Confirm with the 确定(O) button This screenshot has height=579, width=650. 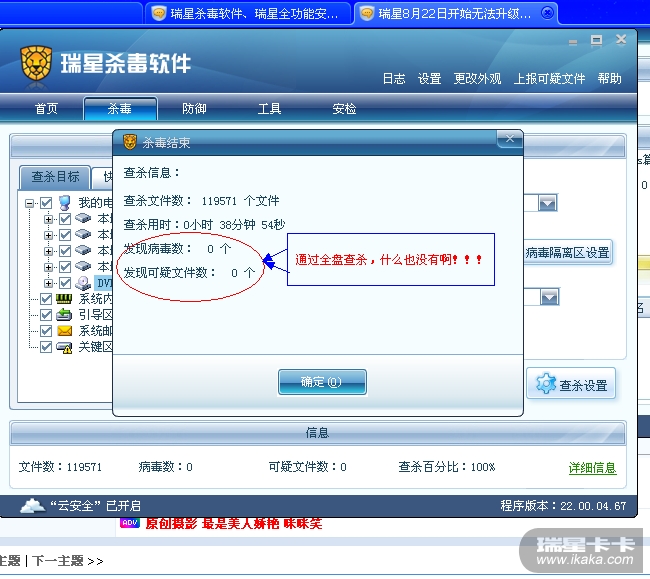click(x=322, y=382)
